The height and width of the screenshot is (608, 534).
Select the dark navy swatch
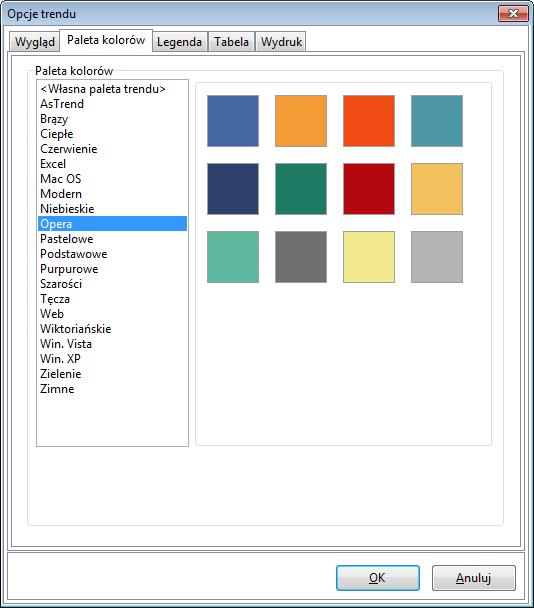(233, 189)
